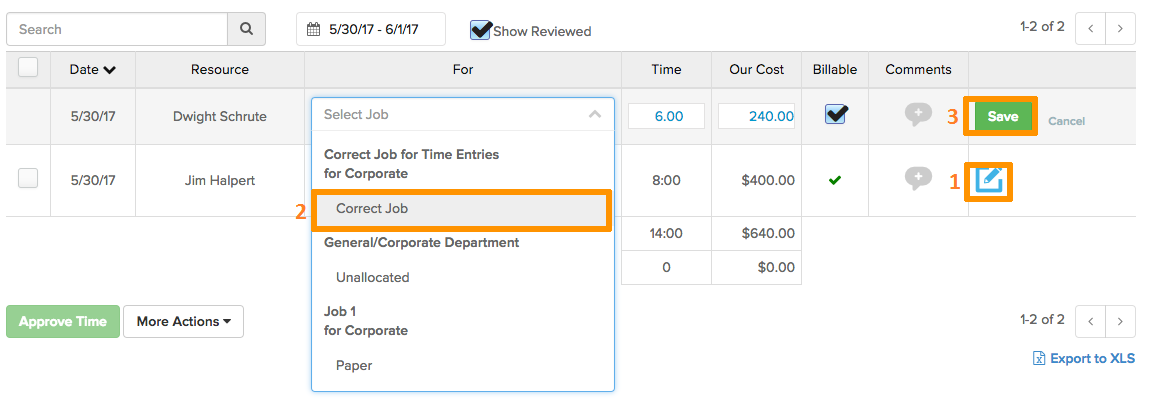Select the Jim Halpert row checkbox
Screen dimensions: 1153x407
tap(28, 178)
